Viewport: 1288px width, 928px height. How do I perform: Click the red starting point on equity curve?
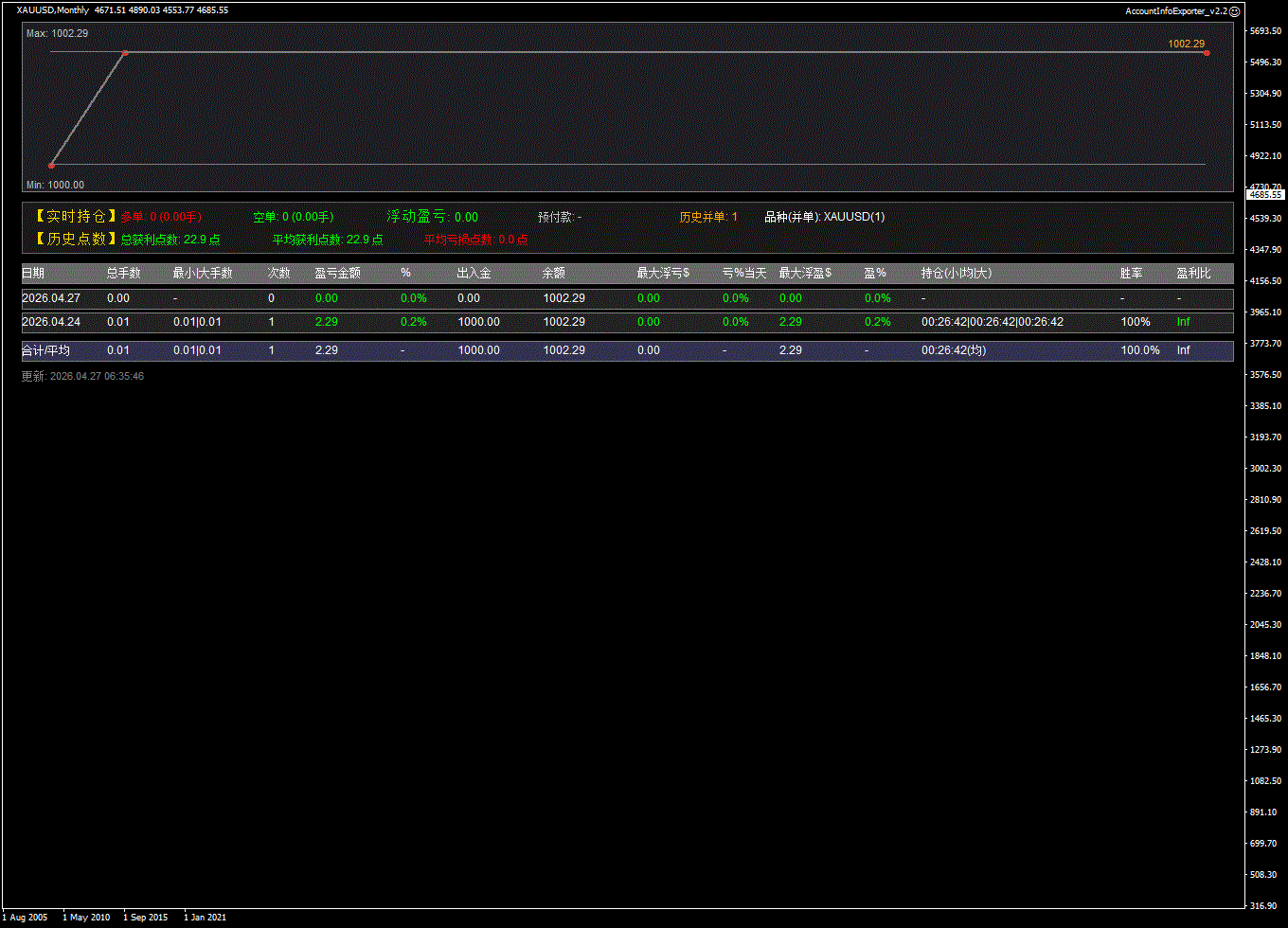point(51,166)
